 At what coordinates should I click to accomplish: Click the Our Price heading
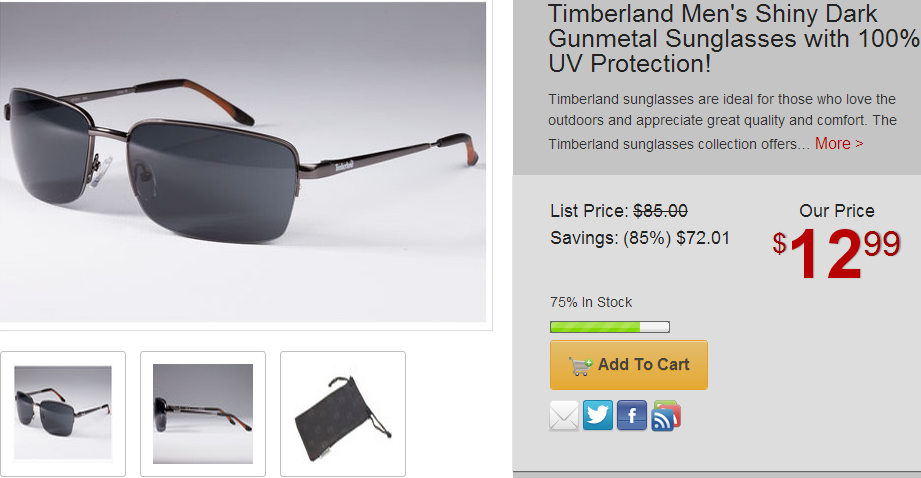point(836,211)
